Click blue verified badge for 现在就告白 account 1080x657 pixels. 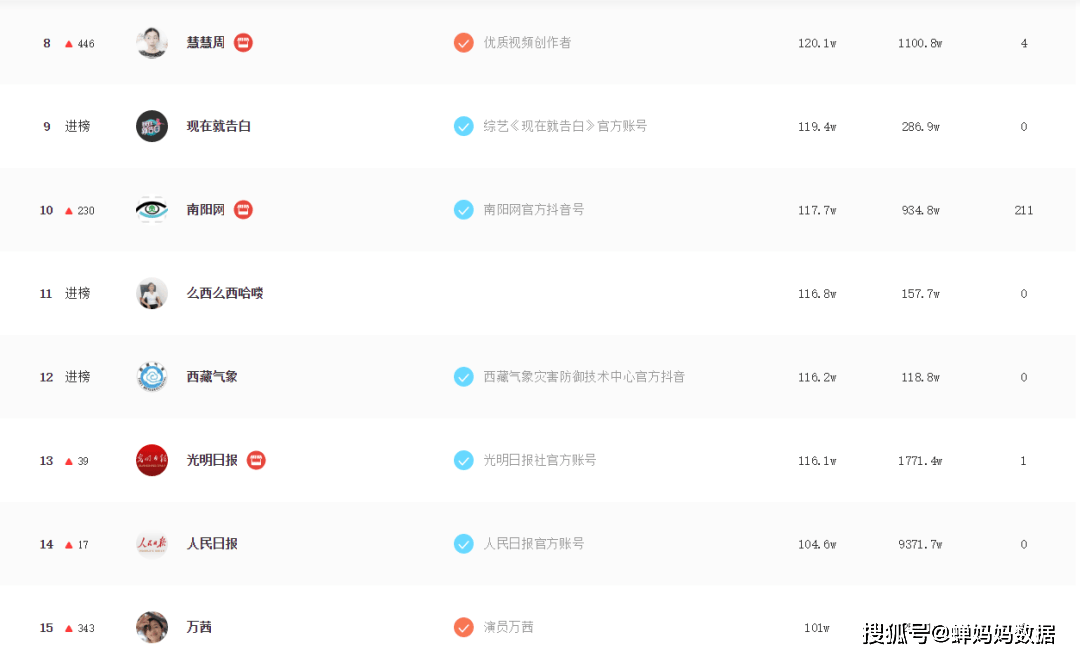(463, 126)
